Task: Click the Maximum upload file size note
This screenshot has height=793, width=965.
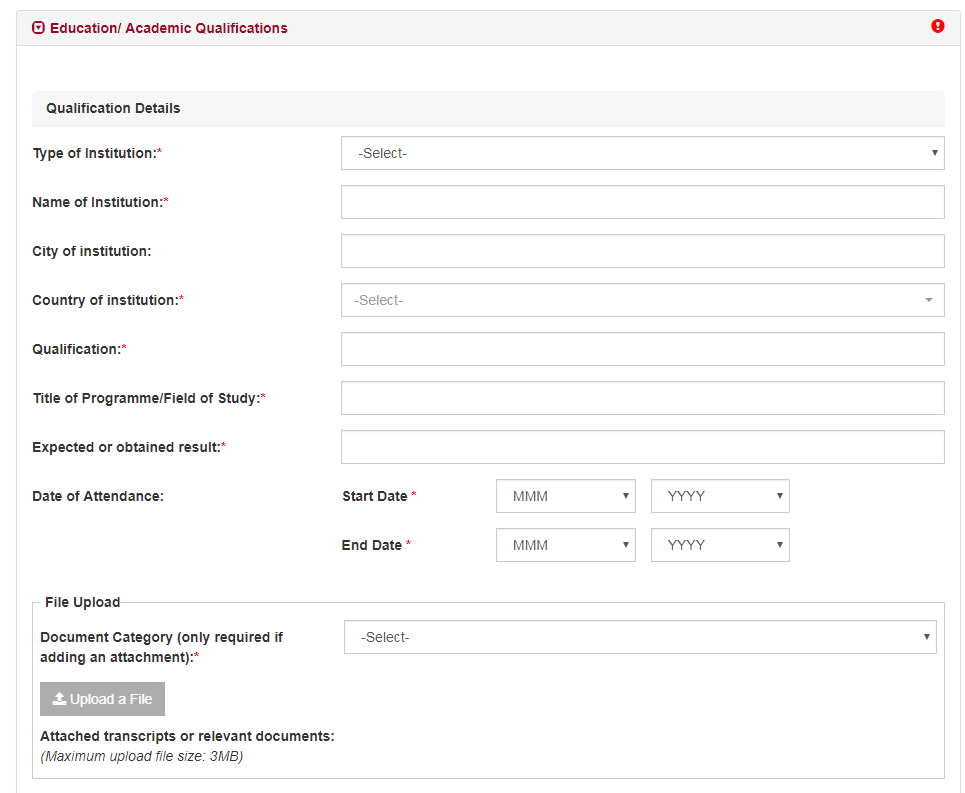Action: [x=142, y=756]
